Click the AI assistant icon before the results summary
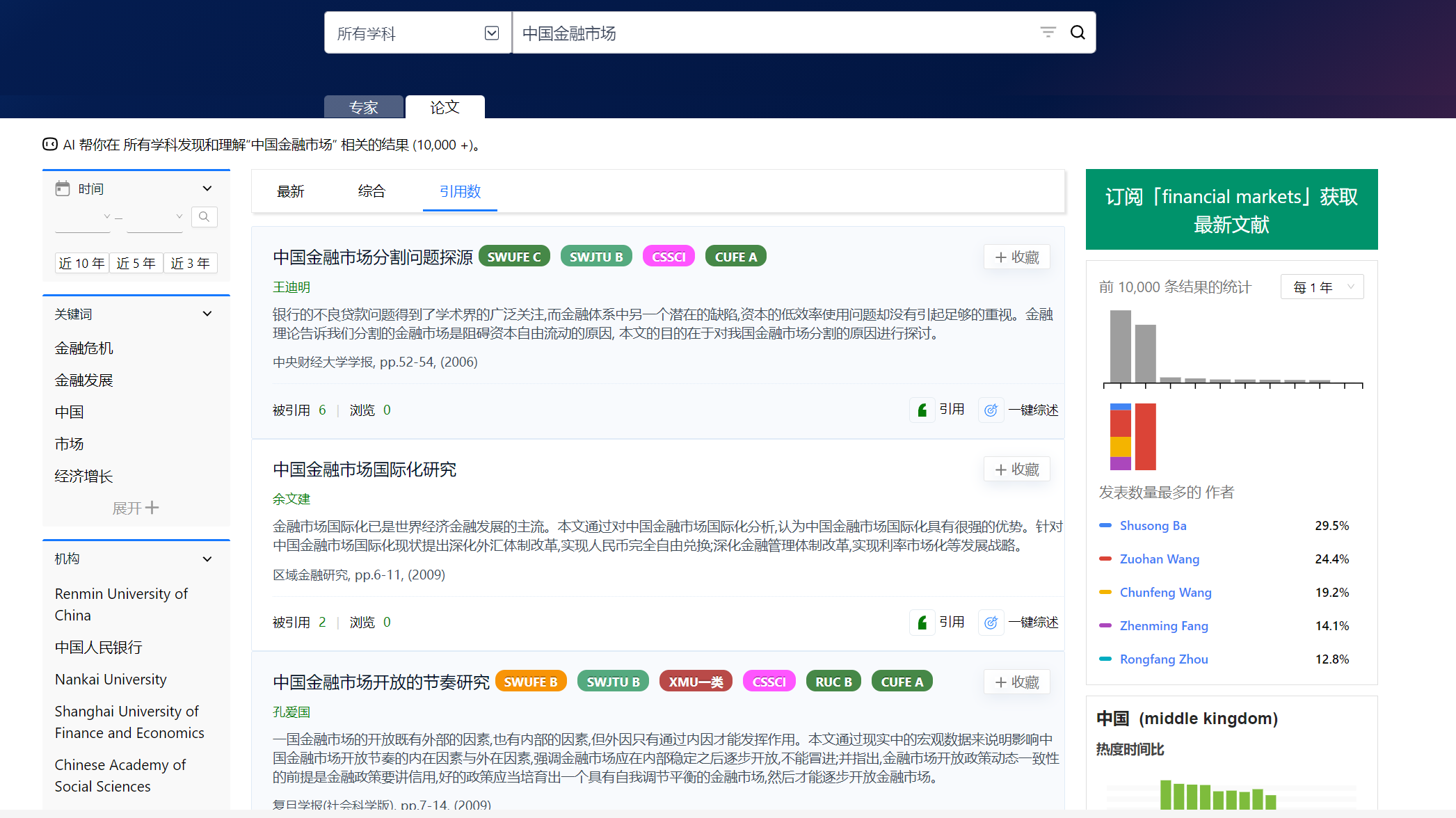This screenshot has height=818, width=1456. coord(50,145)
